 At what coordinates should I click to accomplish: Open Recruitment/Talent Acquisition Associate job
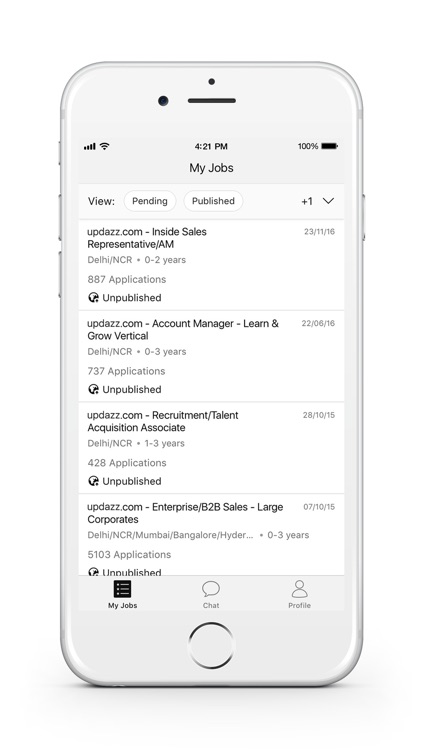[163, 421]
